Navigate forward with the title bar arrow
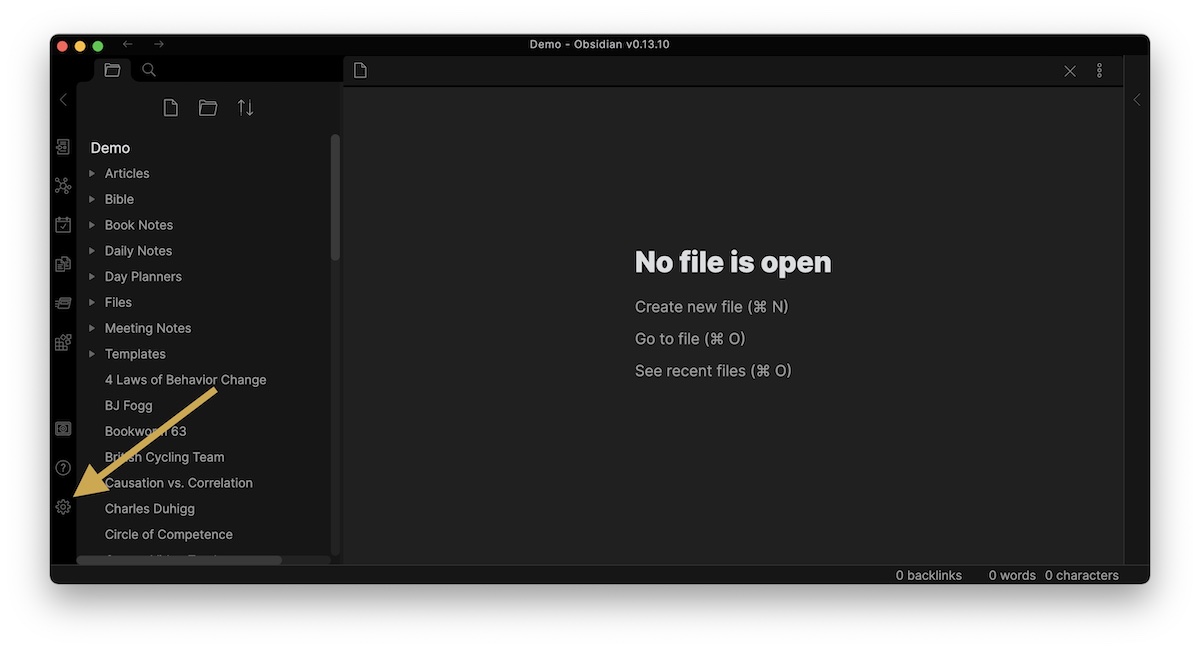 point(159,44)
